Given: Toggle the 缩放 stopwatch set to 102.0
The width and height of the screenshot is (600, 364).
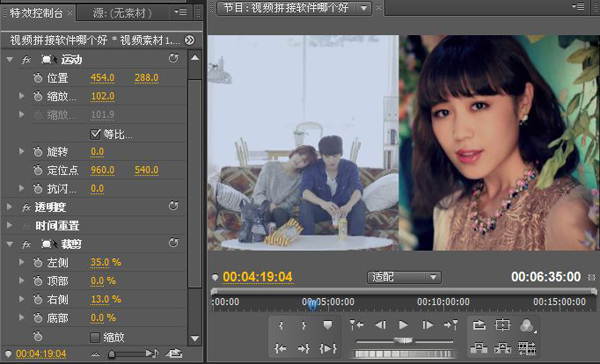Looking at the screenshot, I should (x=38, y=96).
